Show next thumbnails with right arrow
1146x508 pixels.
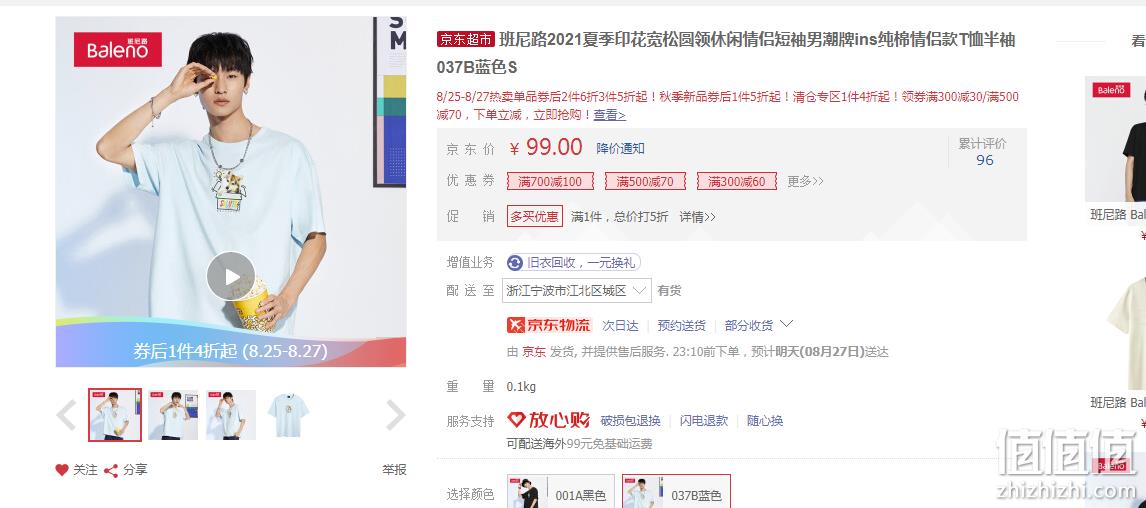click(395, 415)
